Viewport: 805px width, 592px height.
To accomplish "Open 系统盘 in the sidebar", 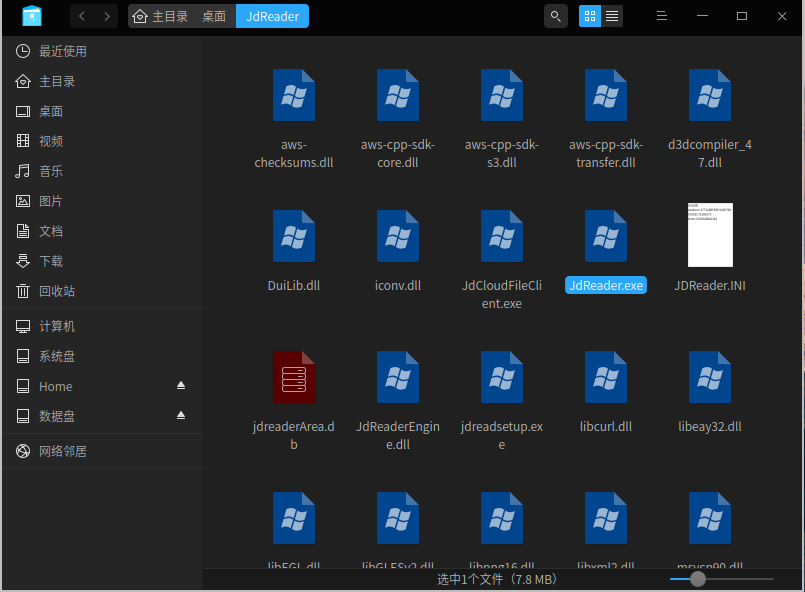I will tap(102, 356).
